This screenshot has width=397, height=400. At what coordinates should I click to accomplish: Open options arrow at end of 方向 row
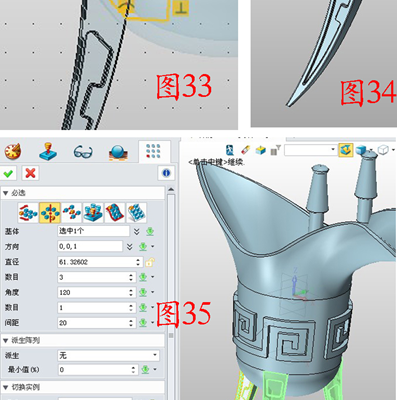tap(153, 247)
